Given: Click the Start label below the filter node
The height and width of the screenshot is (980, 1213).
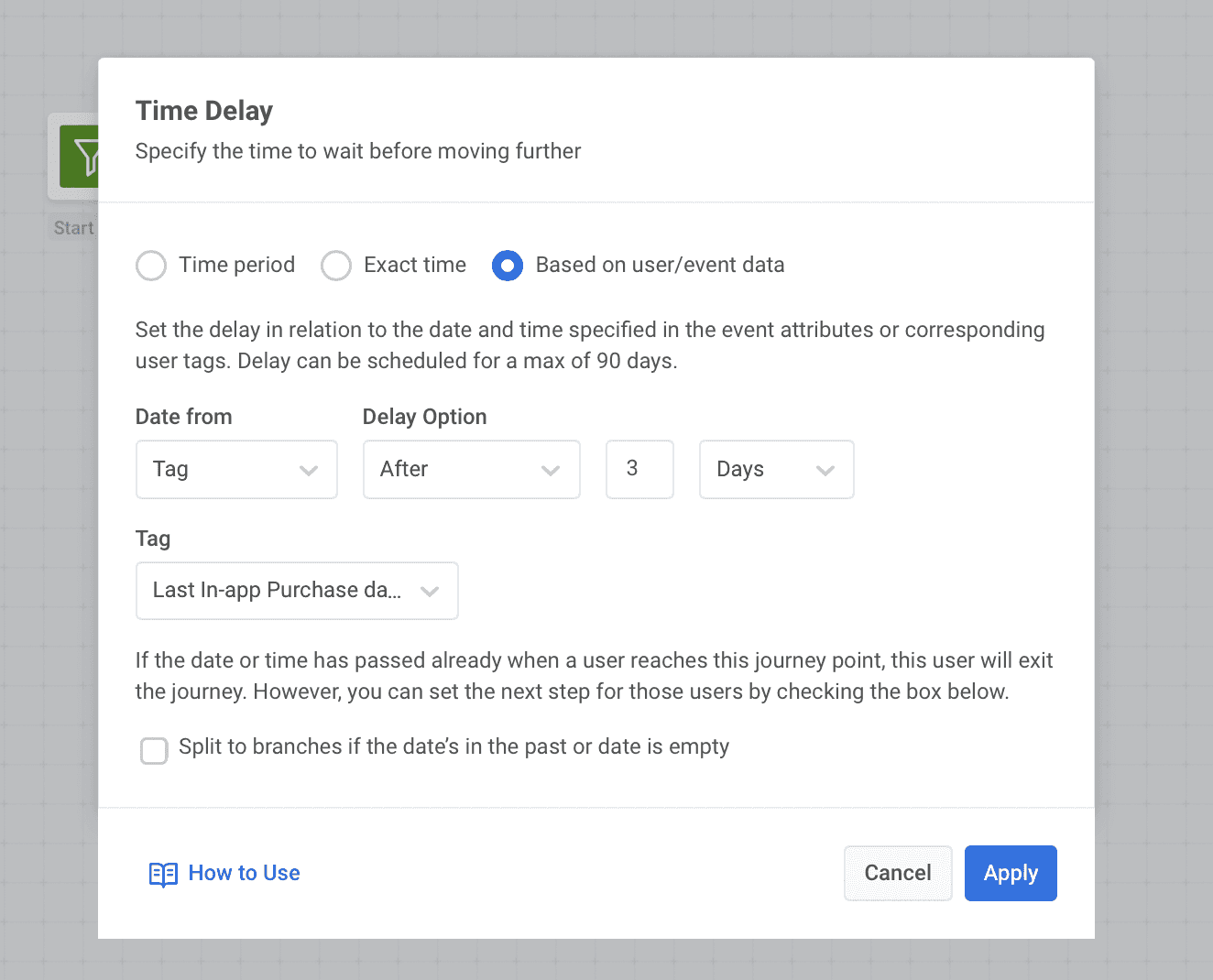Looking at the screenshot, I should pos(73,227).
